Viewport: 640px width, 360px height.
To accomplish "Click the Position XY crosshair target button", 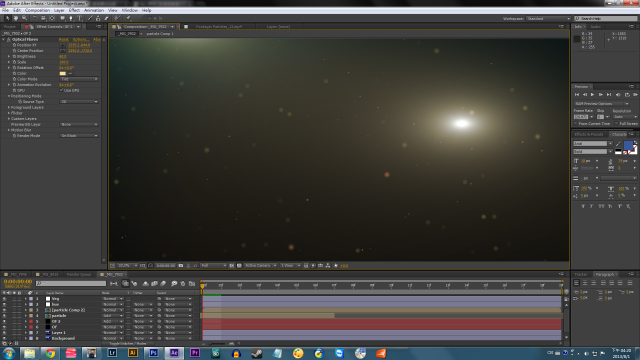I will pos(62,45).
